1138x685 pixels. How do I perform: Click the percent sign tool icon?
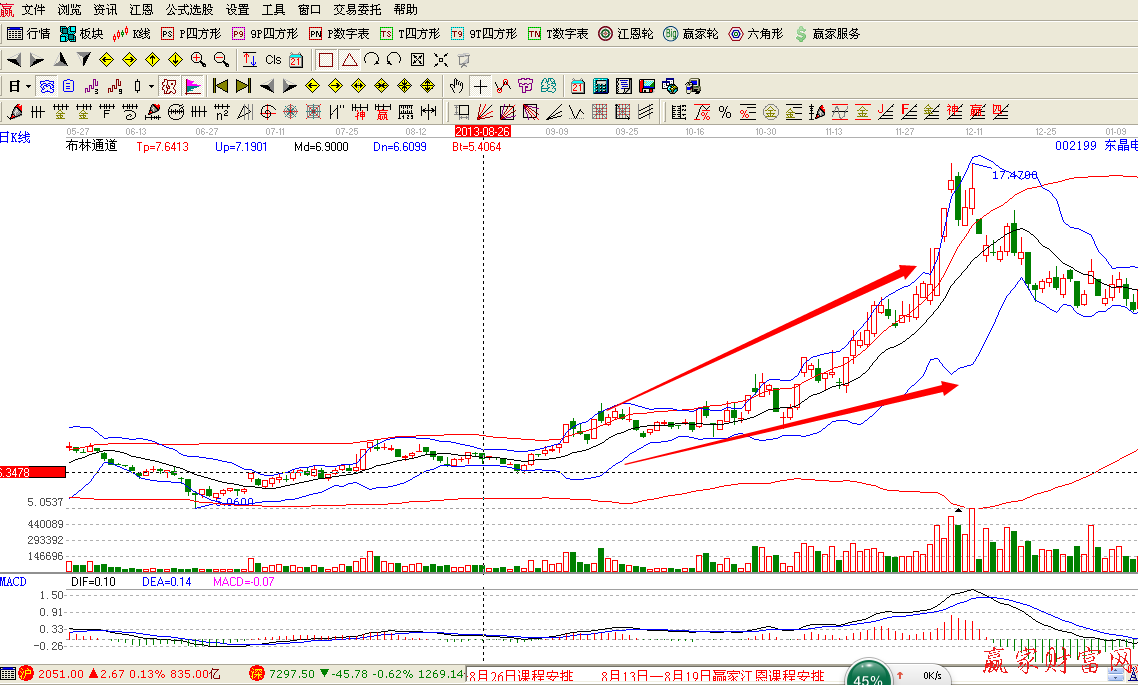click(725, 111)
